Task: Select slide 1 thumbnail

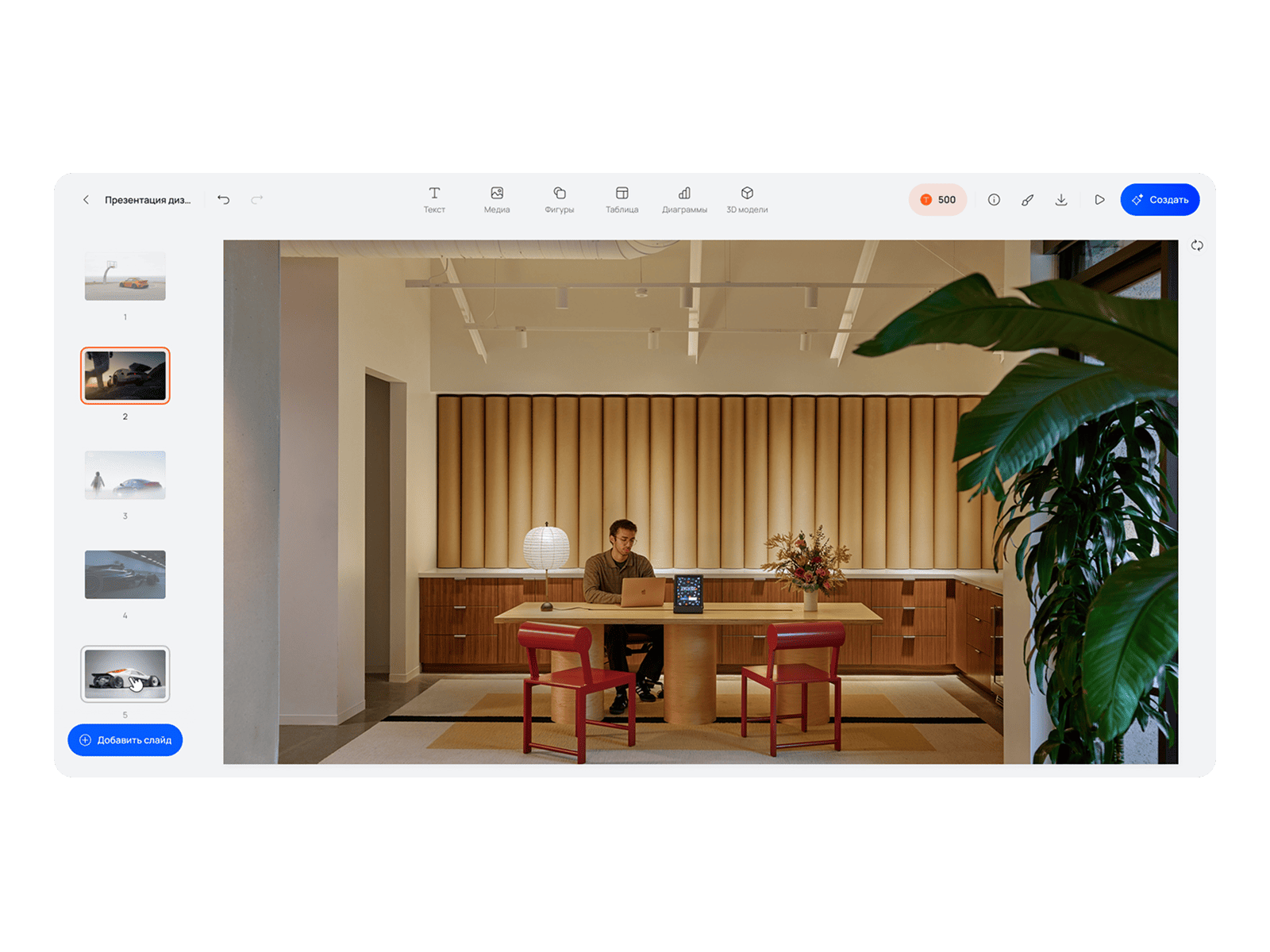Action: (x=125, y=276)
